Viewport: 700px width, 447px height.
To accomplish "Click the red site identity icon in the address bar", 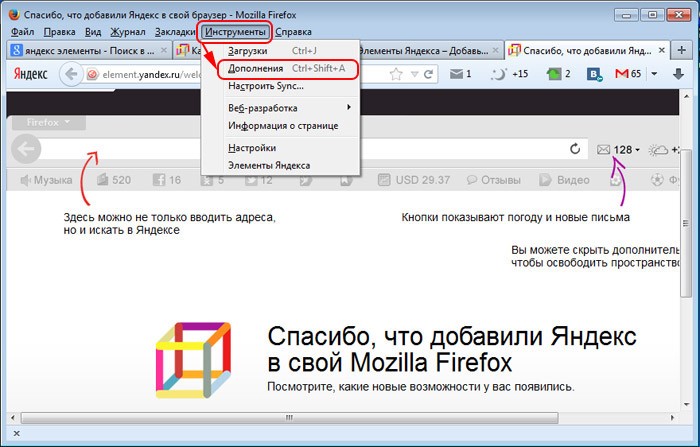I will 92,75.
